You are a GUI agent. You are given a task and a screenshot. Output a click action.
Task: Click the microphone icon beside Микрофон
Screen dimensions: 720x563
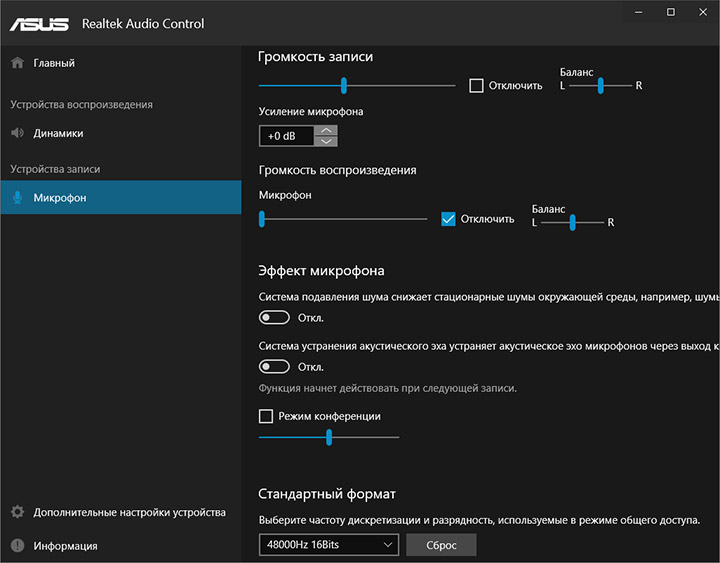point(17,198)
